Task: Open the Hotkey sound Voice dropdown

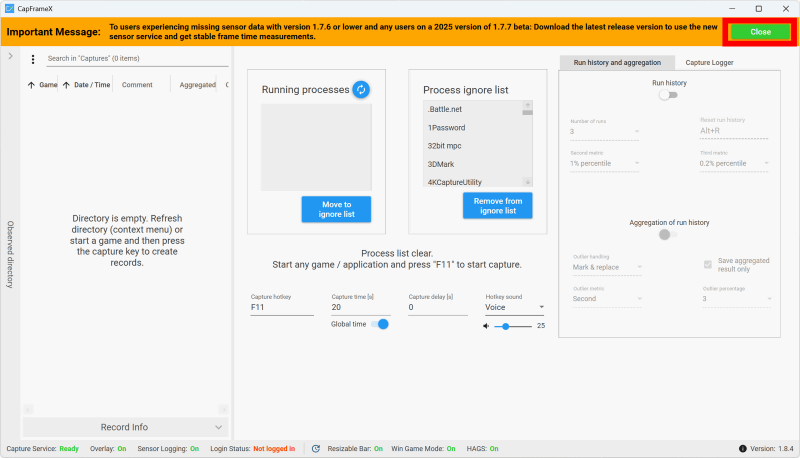Action: 514,308
